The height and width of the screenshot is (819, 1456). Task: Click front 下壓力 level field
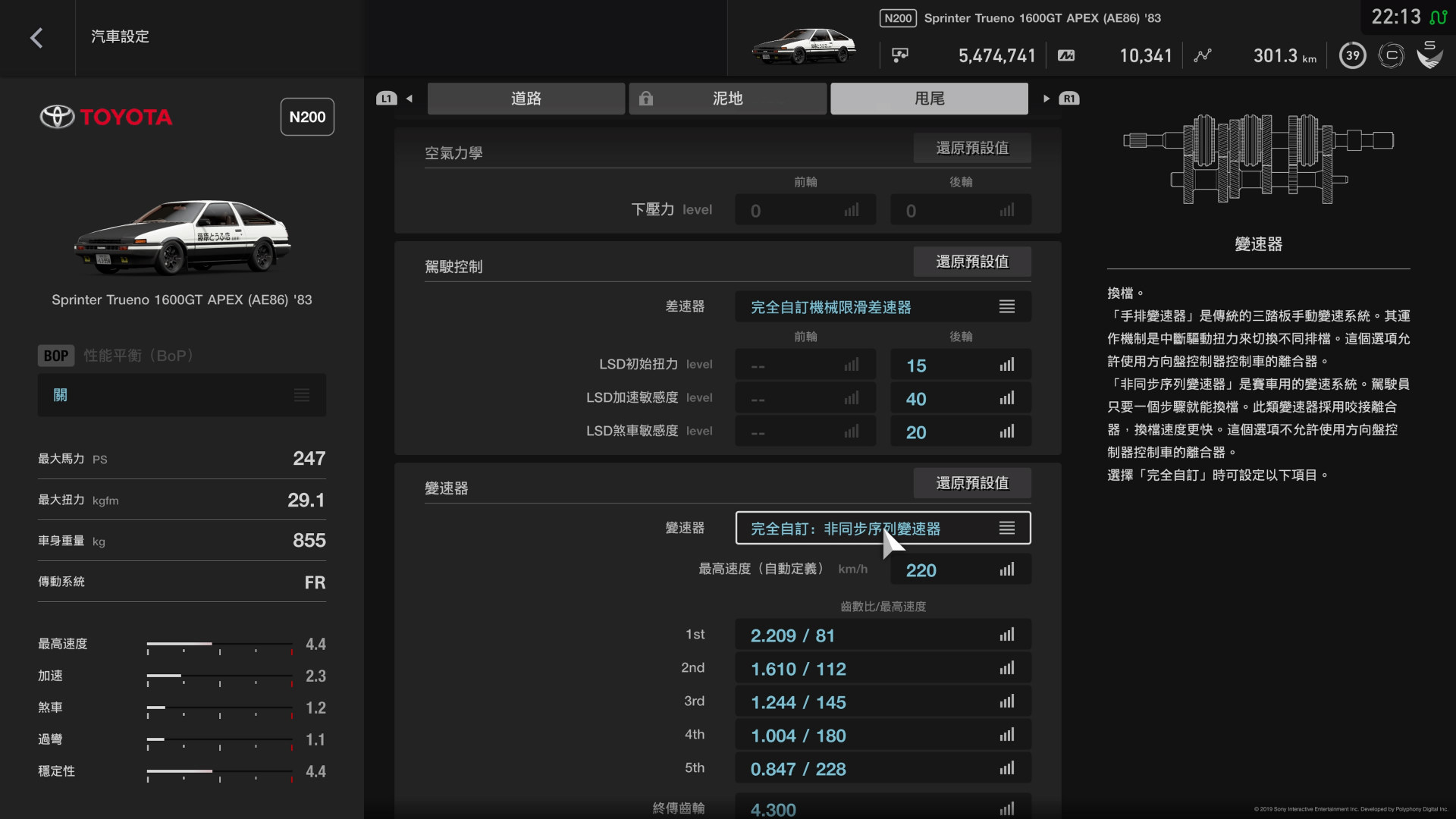(805, 210)
